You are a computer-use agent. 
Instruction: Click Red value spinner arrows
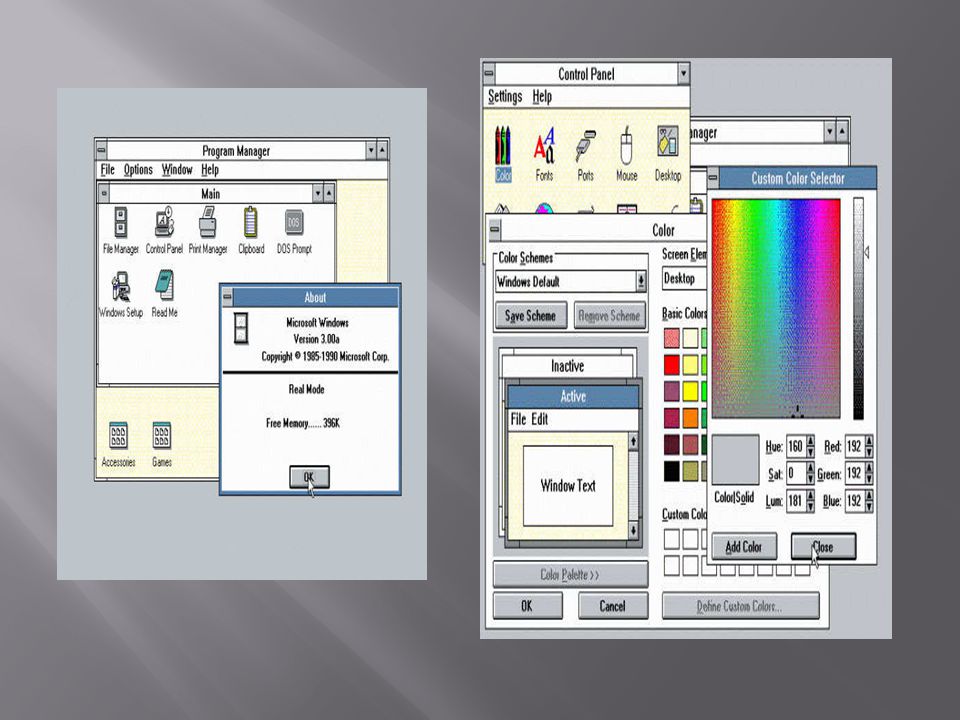coord(869,446)
